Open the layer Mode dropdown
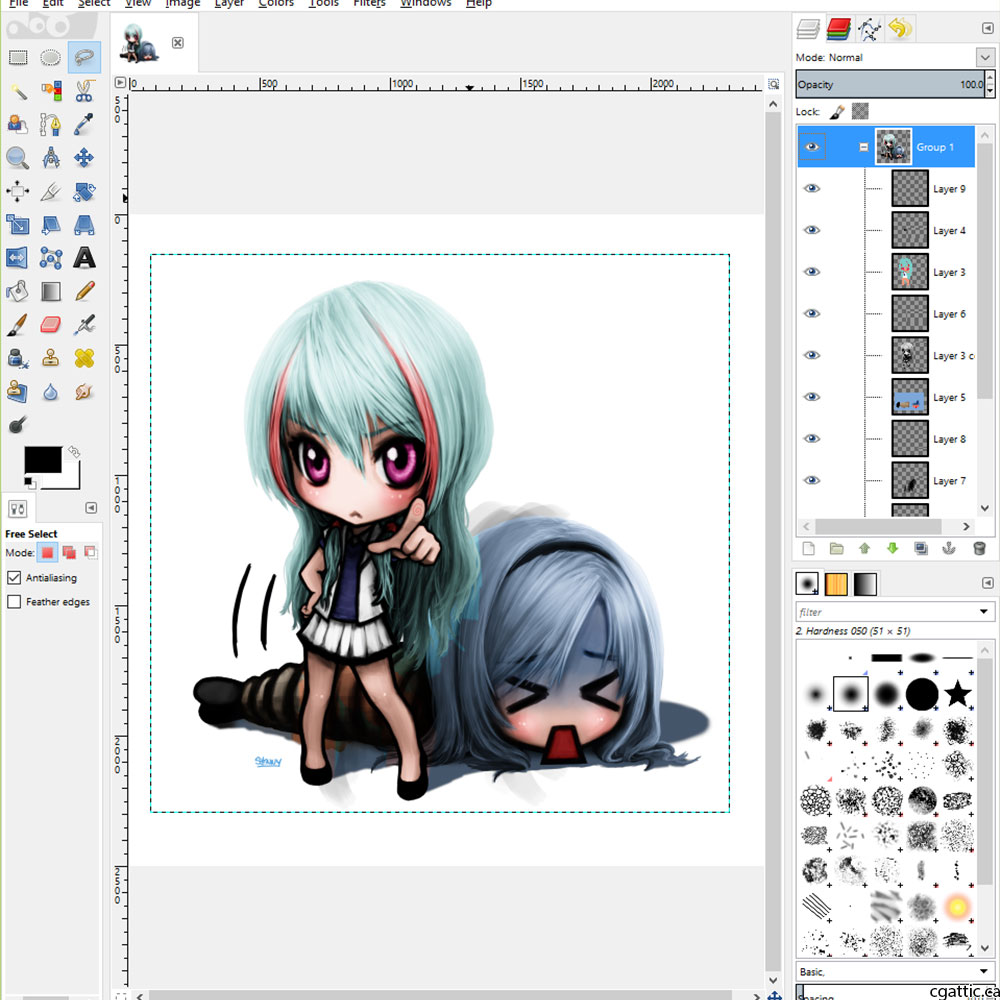The height and width of the screenshot is (1000, 1000). tap(983, 57)
